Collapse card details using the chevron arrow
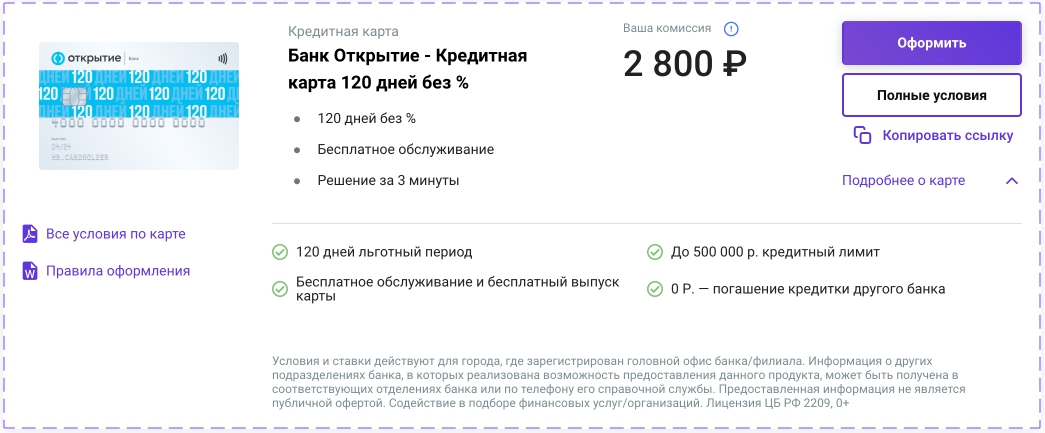 (1011, 181)
